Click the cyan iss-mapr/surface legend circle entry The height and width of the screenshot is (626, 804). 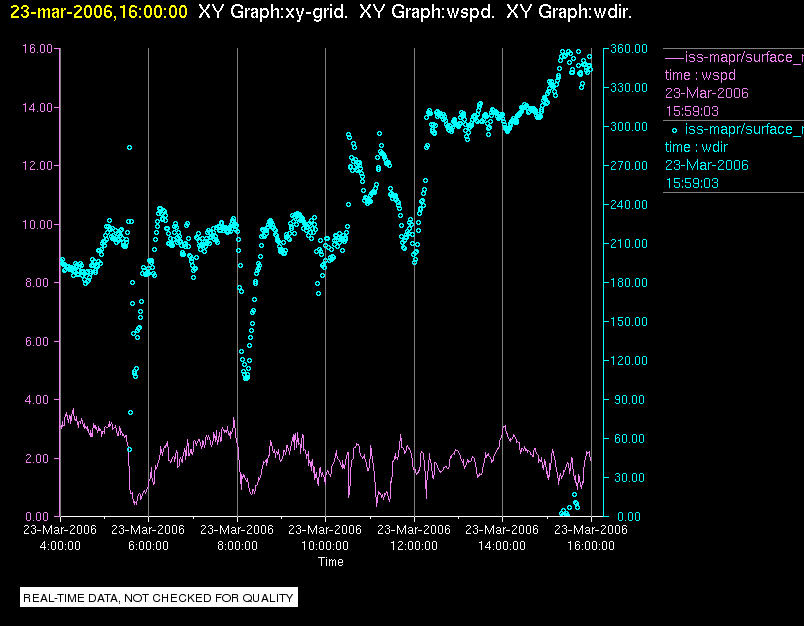point(737,129)
